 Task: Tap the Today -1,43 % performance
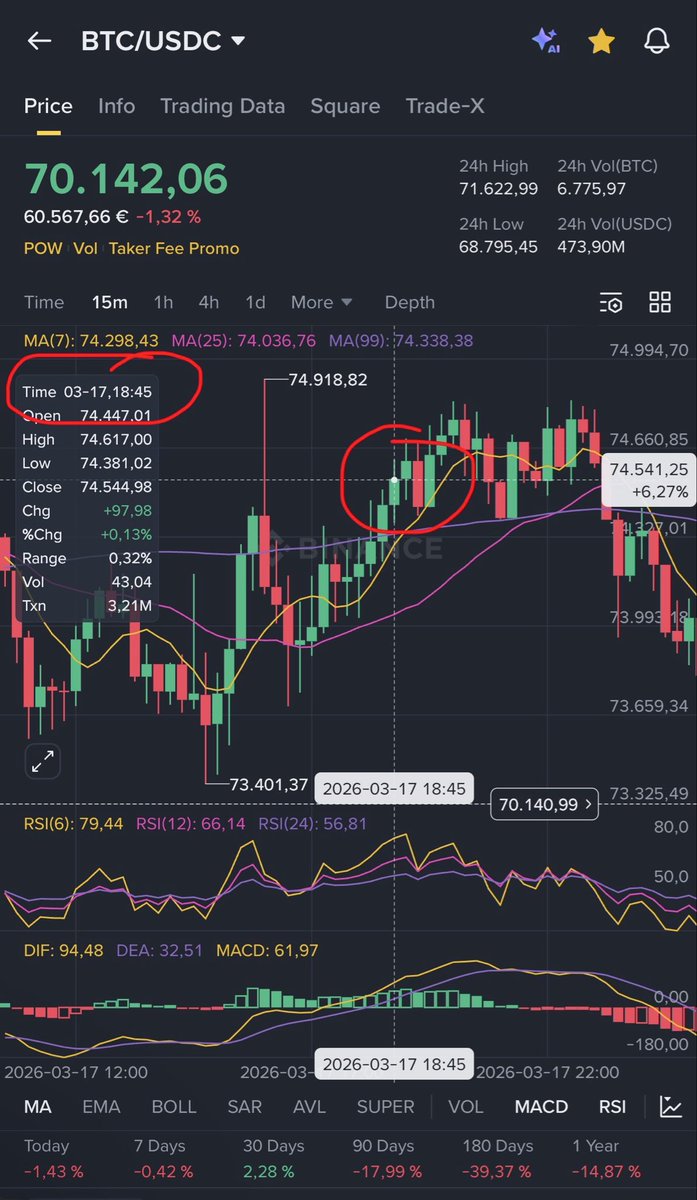(54, 1158)
